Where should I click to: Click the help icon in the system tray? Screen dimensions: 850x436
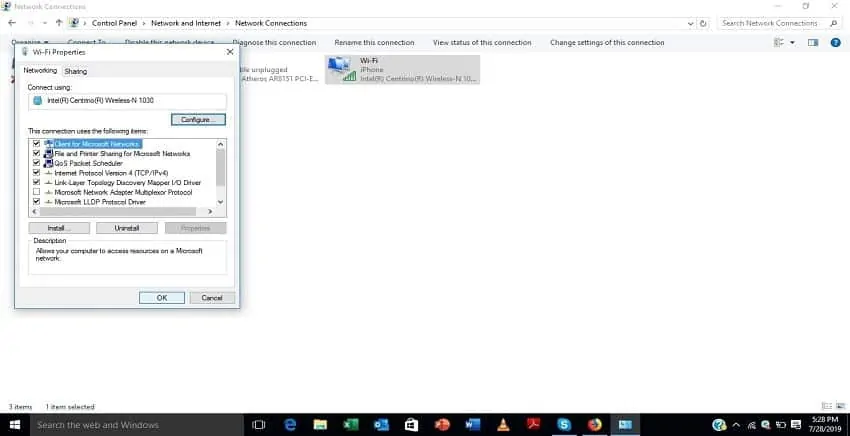(x=719, y=425)
